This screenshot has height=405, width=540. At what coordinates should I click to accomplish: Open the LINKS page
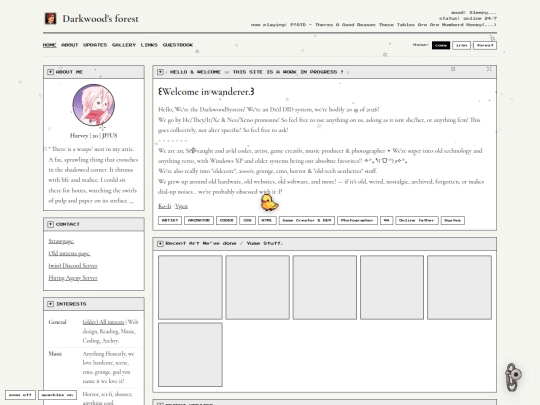149,45
